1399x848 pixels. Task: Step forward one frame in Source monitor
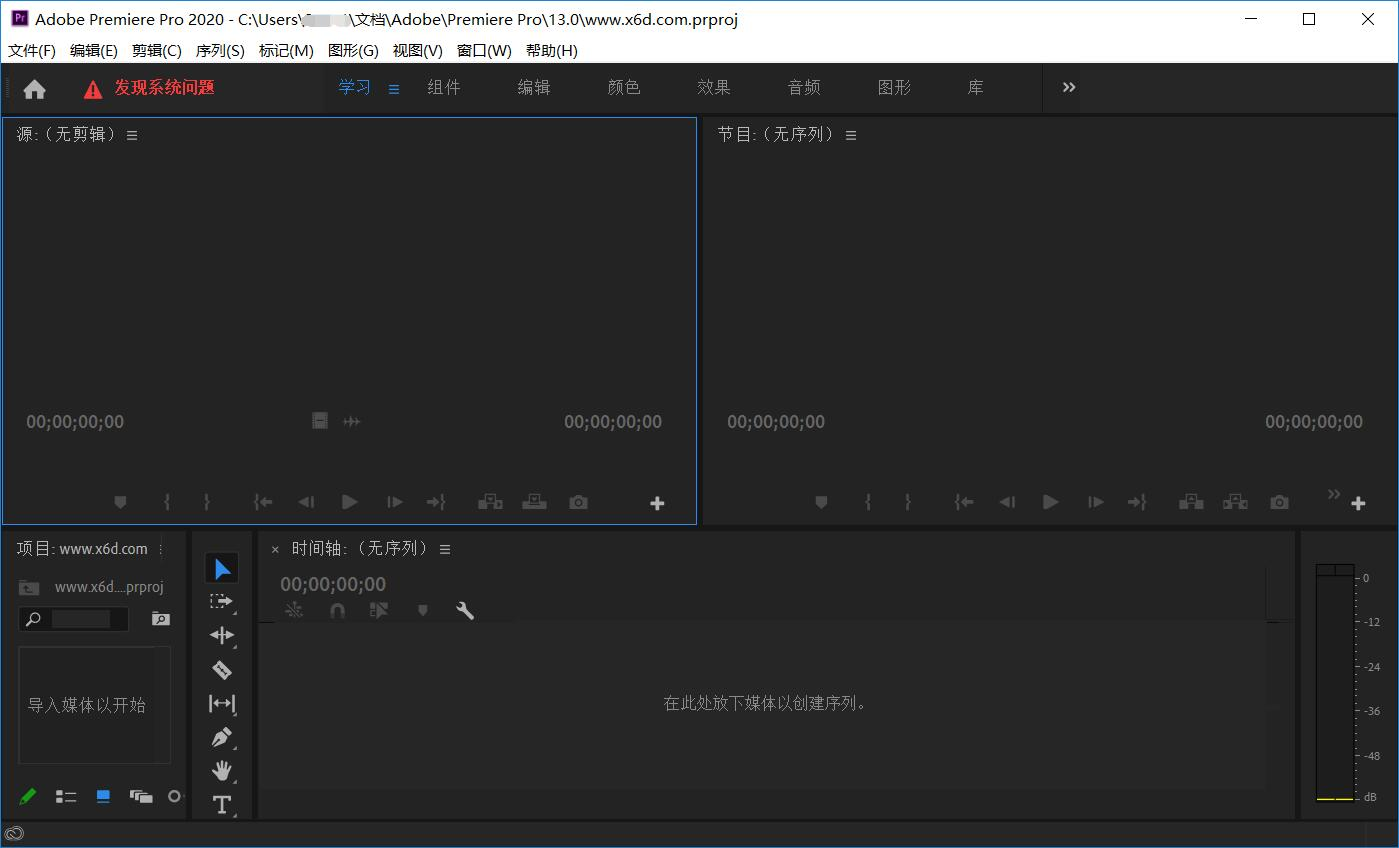coord(395,502)
